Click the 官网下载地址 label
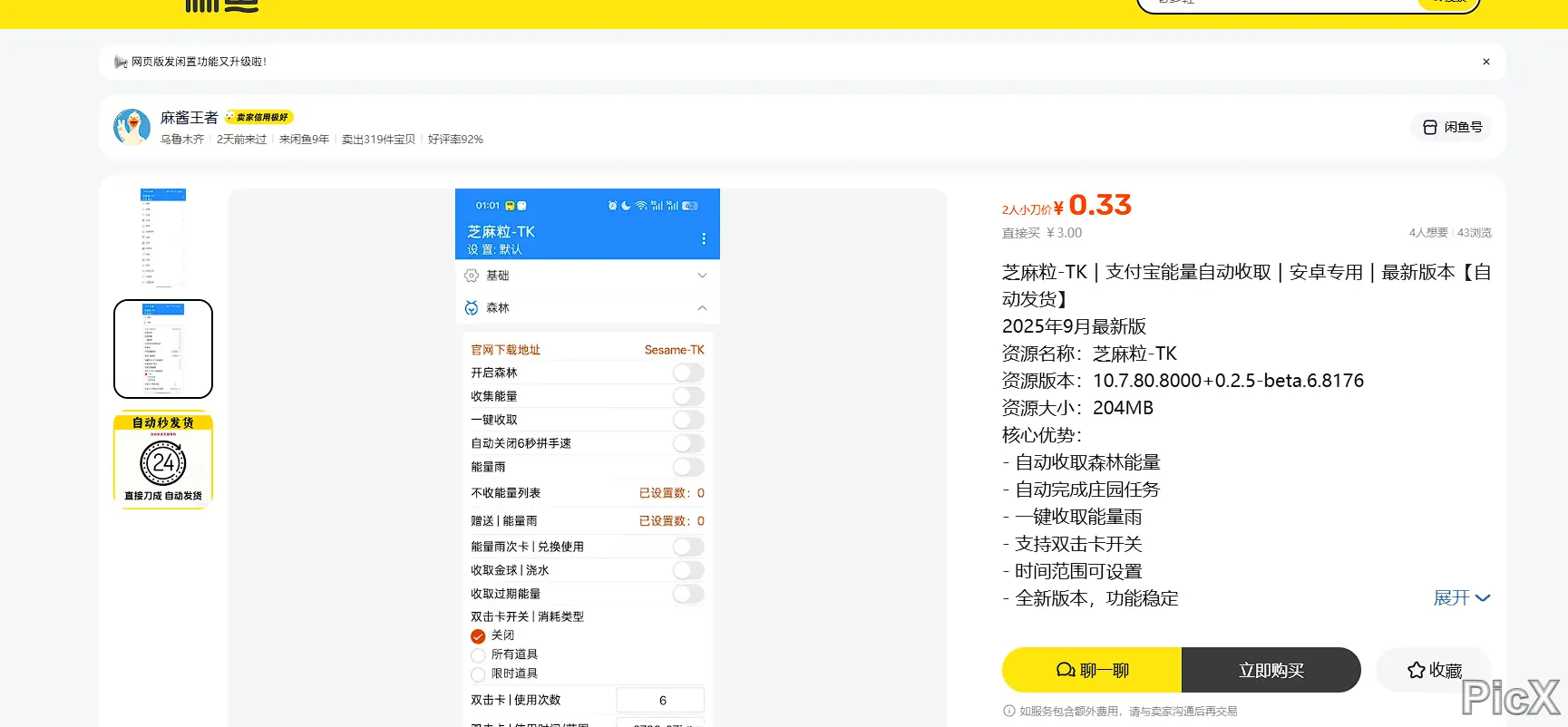The height and width of the screenshot is (727, 1568). (x=505, y=350)
